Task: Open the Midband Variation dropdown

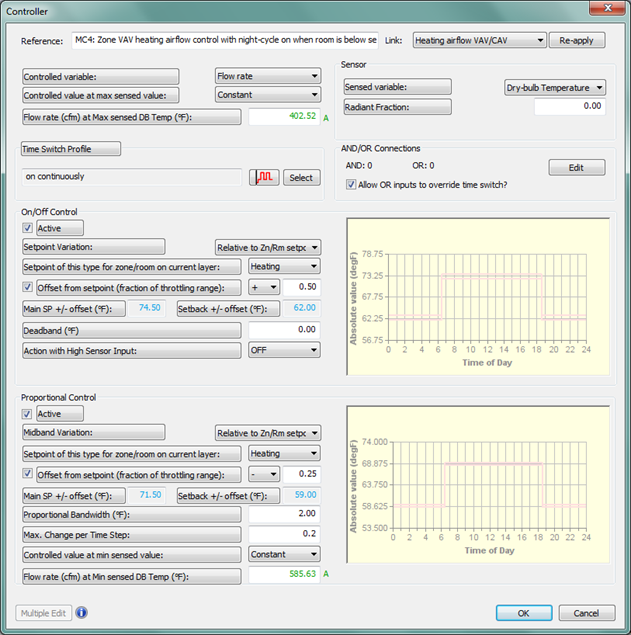Action: click(x=268, y=433)
